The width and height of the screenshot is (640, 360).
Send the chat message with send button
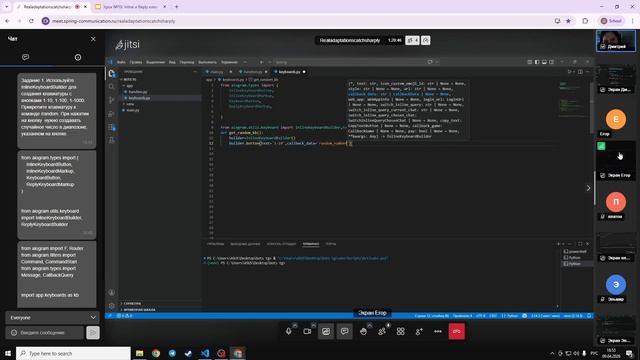[93, 333]
